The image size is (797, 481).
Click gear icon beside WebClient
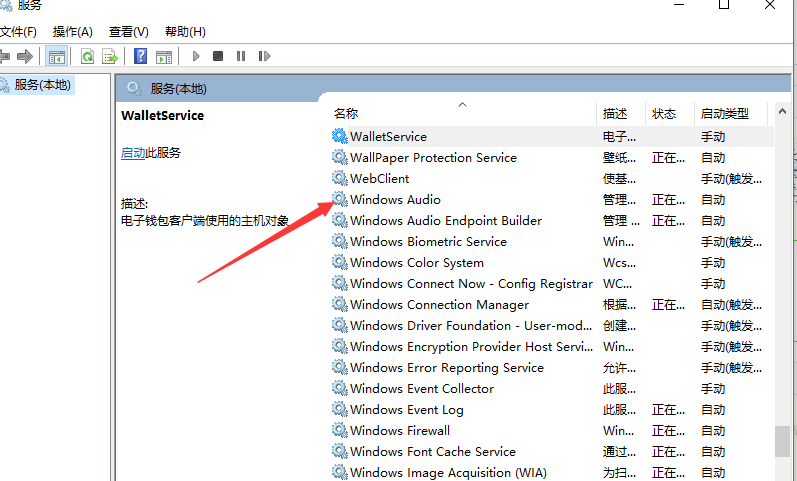pos(340,178)
